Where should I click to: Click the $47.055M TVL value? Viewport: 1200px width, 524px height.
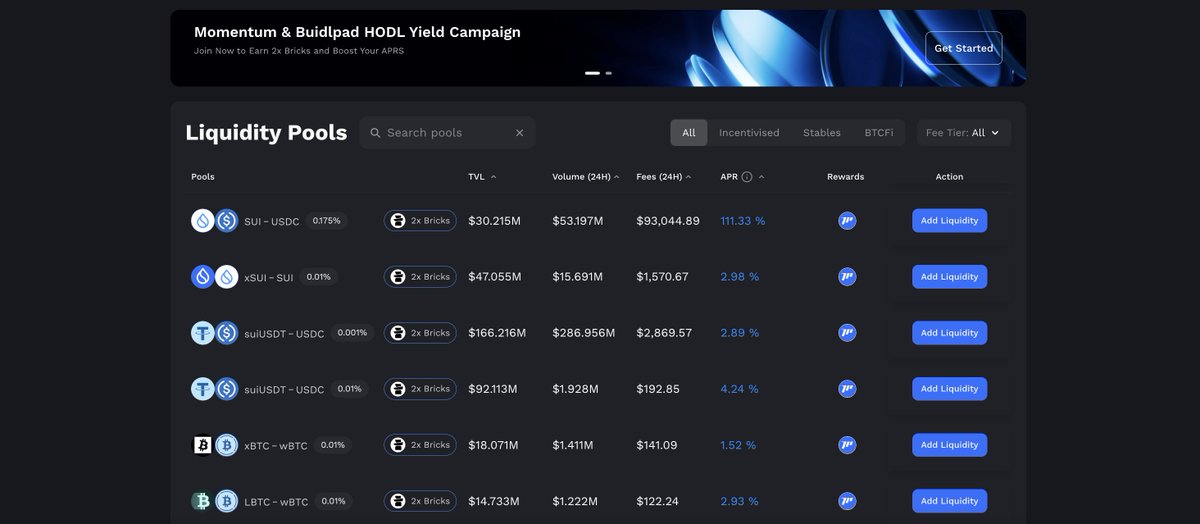495,277
